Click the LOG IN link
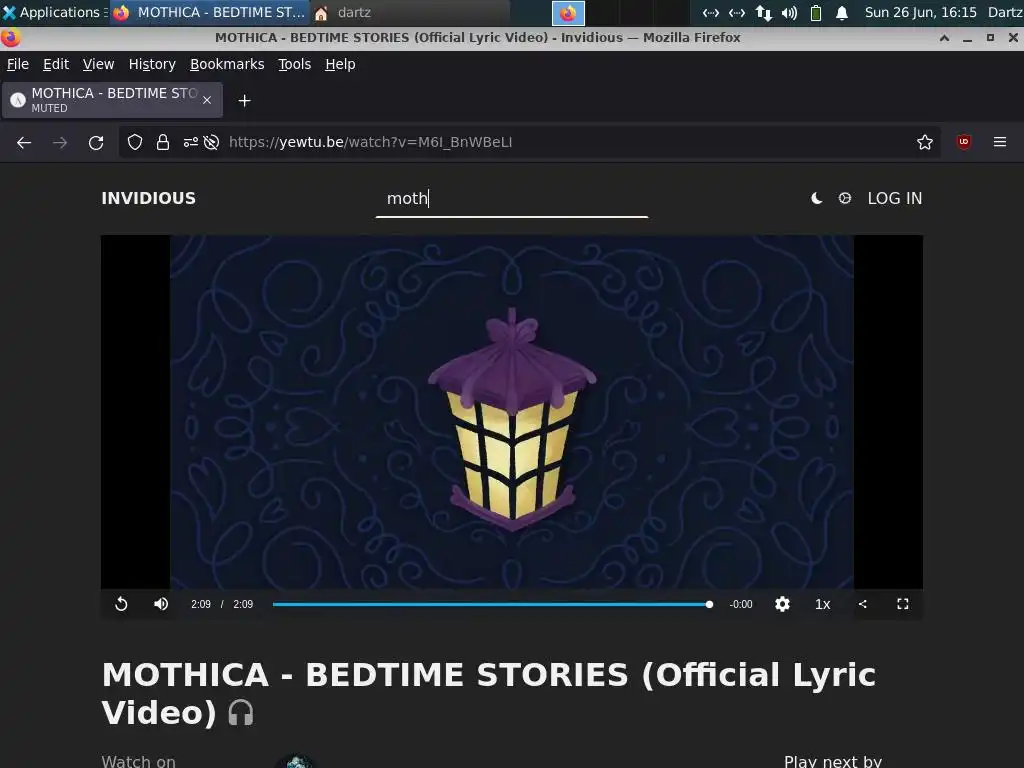Screen dimensions: 1024x768 pyautogui.click(x=895, y=198)
